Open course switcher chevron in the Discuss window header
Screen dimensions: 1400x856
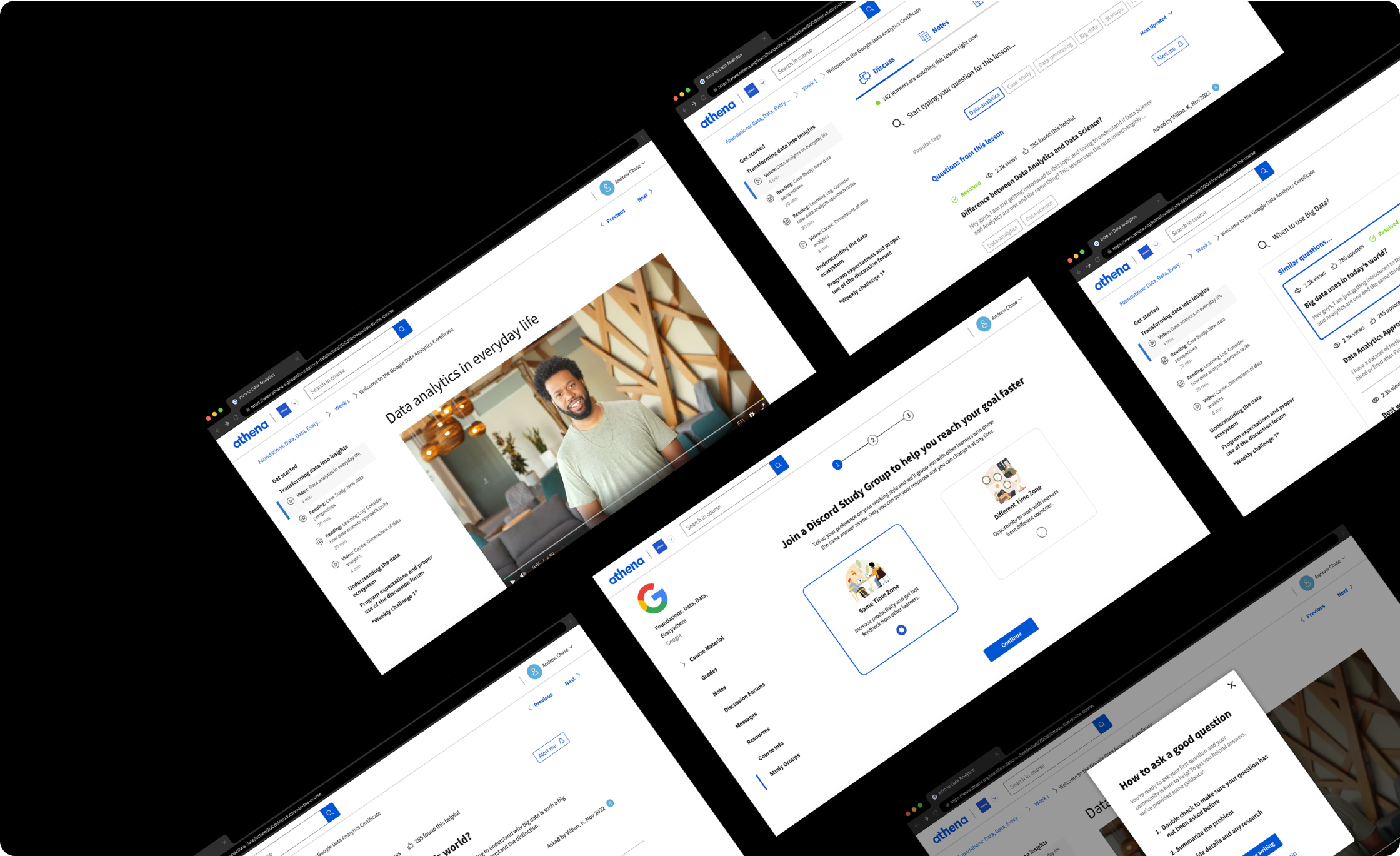coord(762,83)
